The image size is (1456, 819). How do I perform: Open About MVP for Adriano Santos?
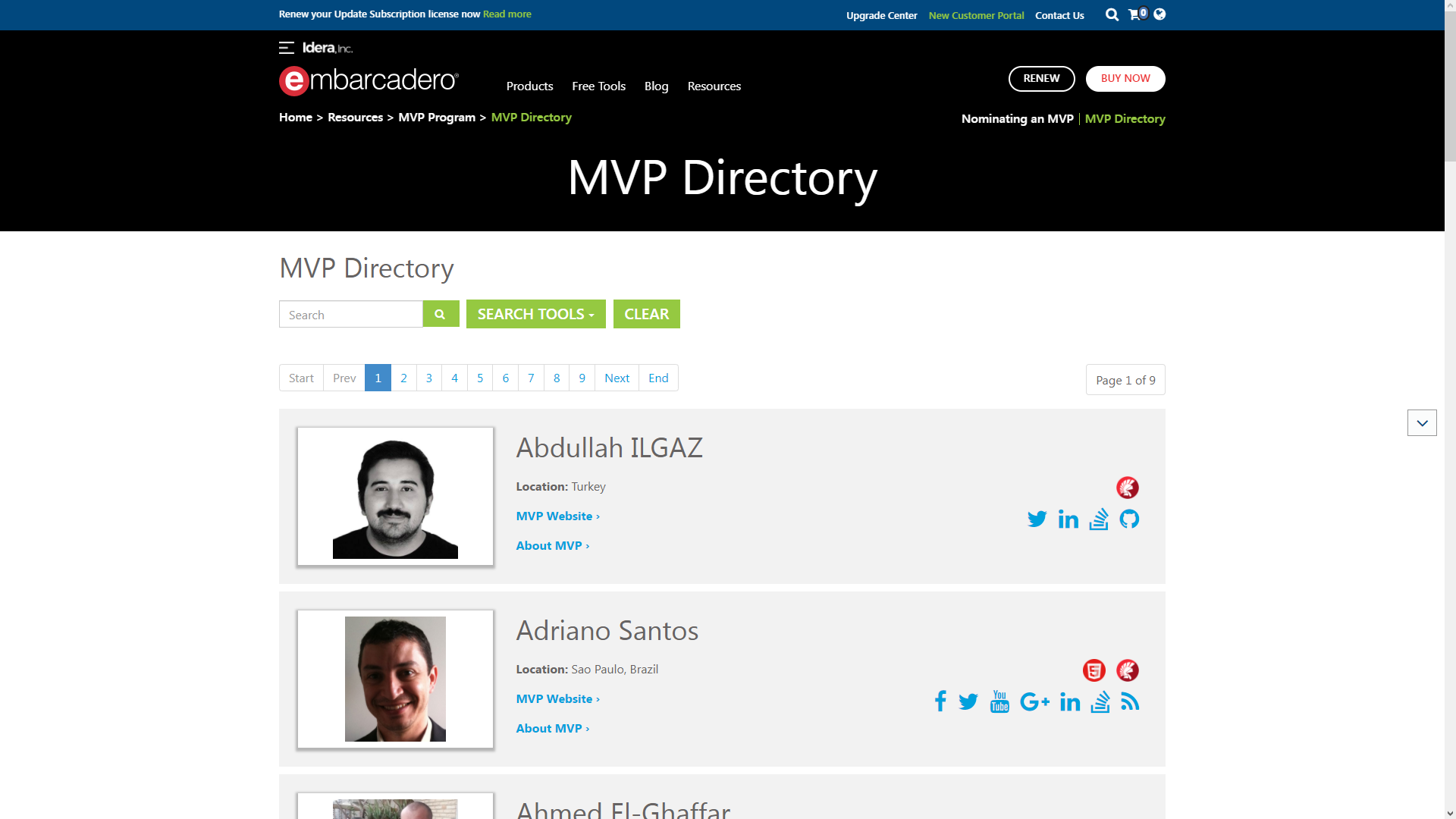click(553, 728)
